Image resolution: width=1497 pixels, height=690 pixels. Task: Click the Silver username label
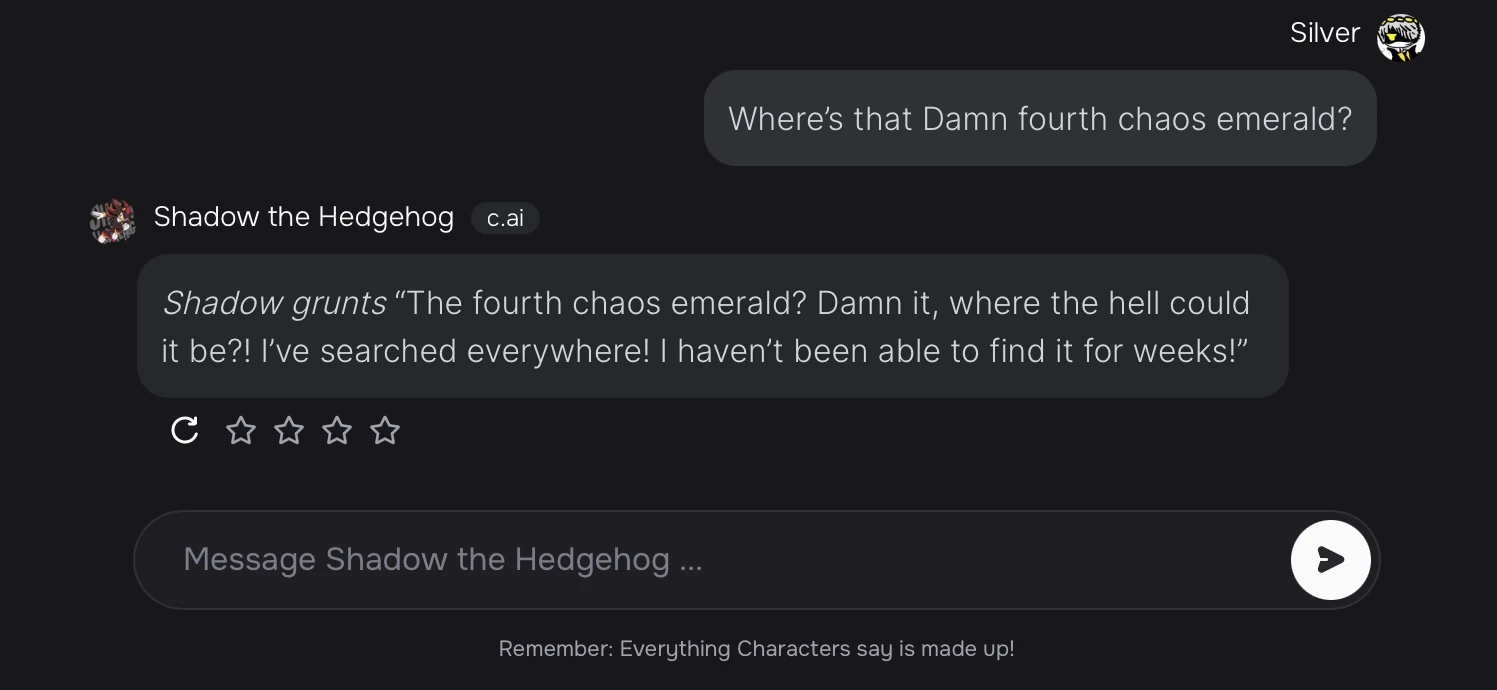tap(1324, 32)
